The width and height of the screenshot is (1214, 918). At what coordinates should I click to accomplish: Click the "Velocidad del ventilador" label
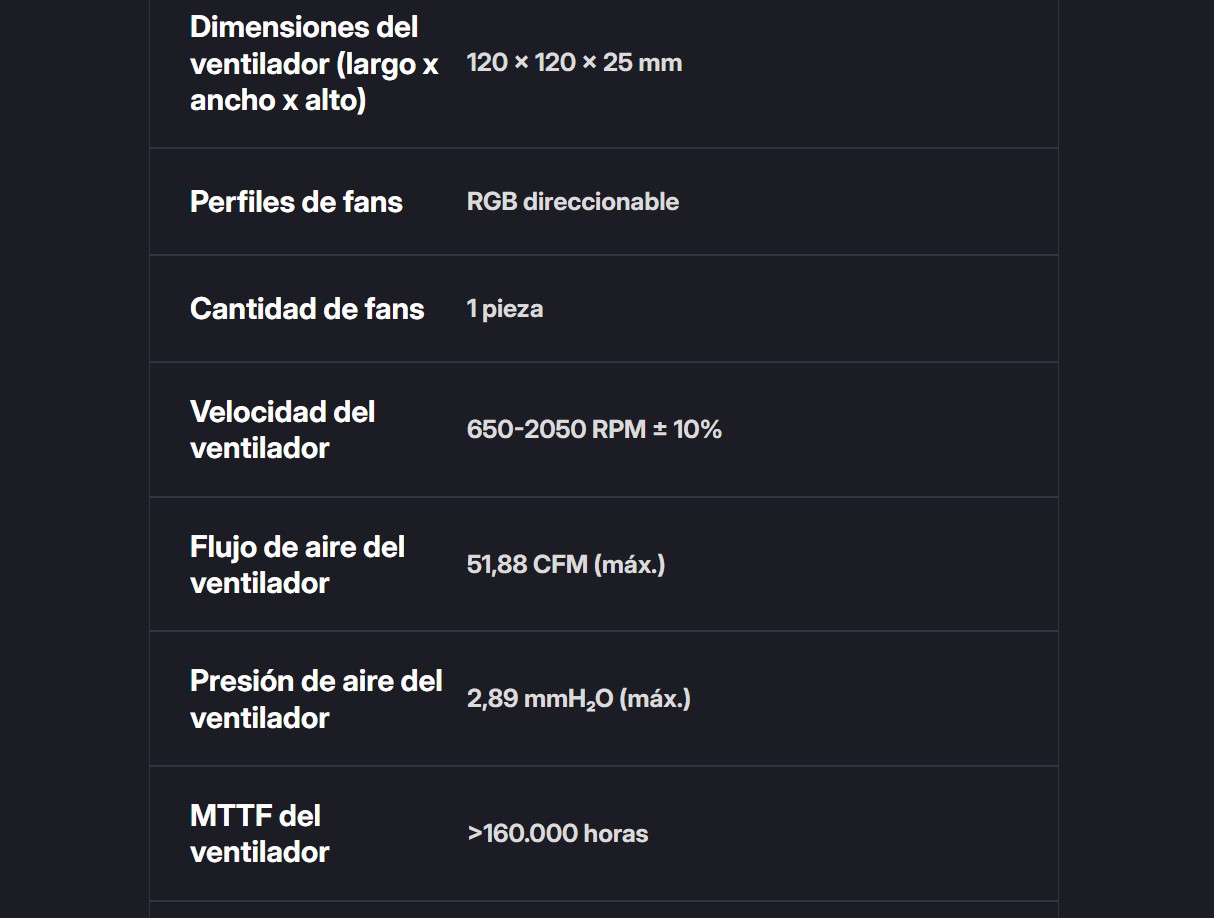[x=283, y=430]
